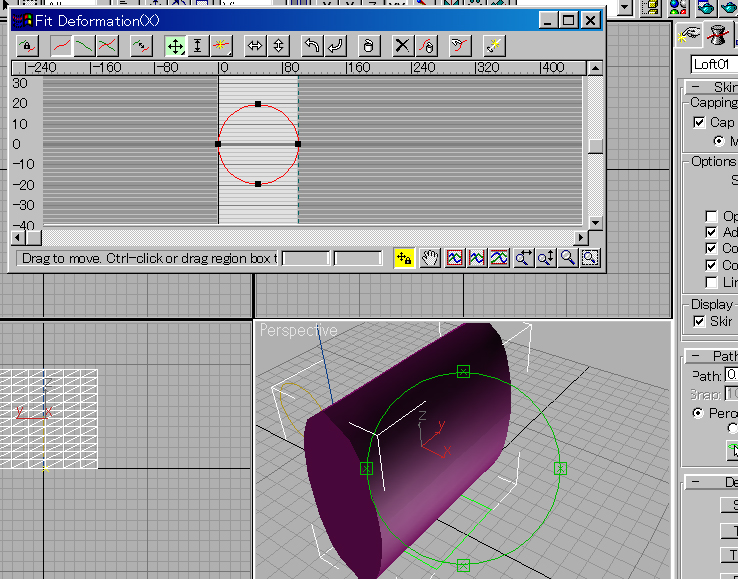Click the horizontal scrollbar thumb
The image size is (738, 579).
[33, 238]
